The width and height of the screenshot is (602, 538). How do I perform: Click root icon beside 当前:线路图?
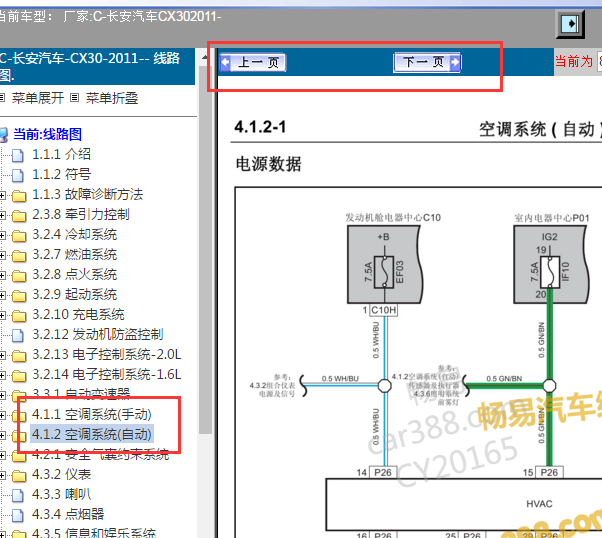click(x=3, y=135)
